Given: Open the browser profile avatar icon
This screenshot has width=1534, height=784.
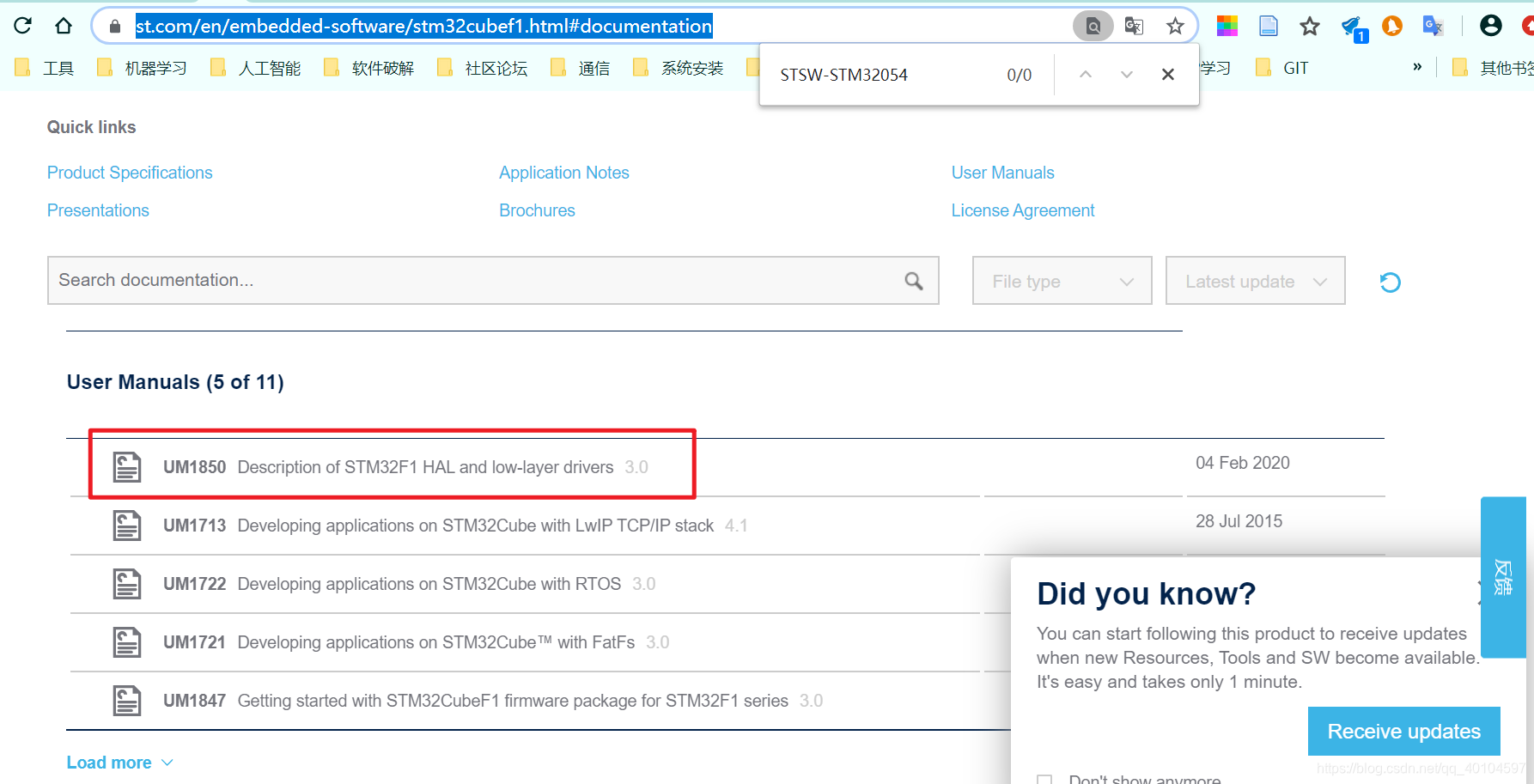Looking at the screenshot, I should coord(1491,26).
